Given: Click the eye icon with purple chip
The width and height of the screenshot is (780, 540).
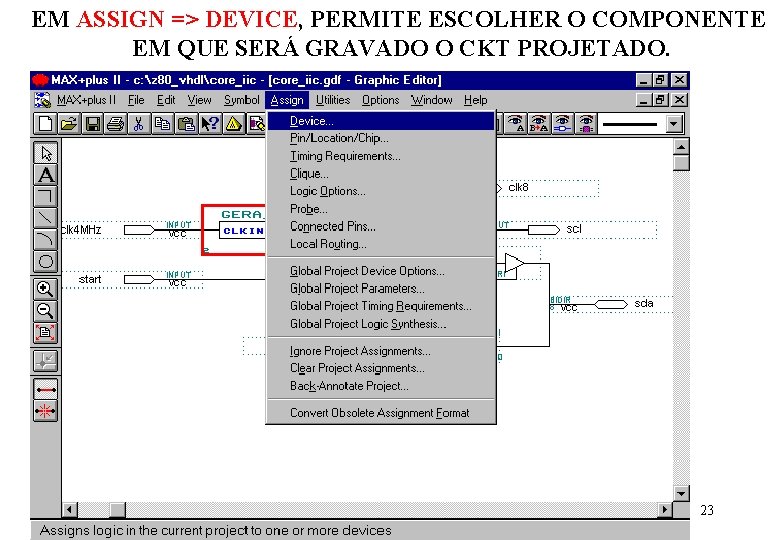Looking at the screenshot, I should tap(586, 123).
